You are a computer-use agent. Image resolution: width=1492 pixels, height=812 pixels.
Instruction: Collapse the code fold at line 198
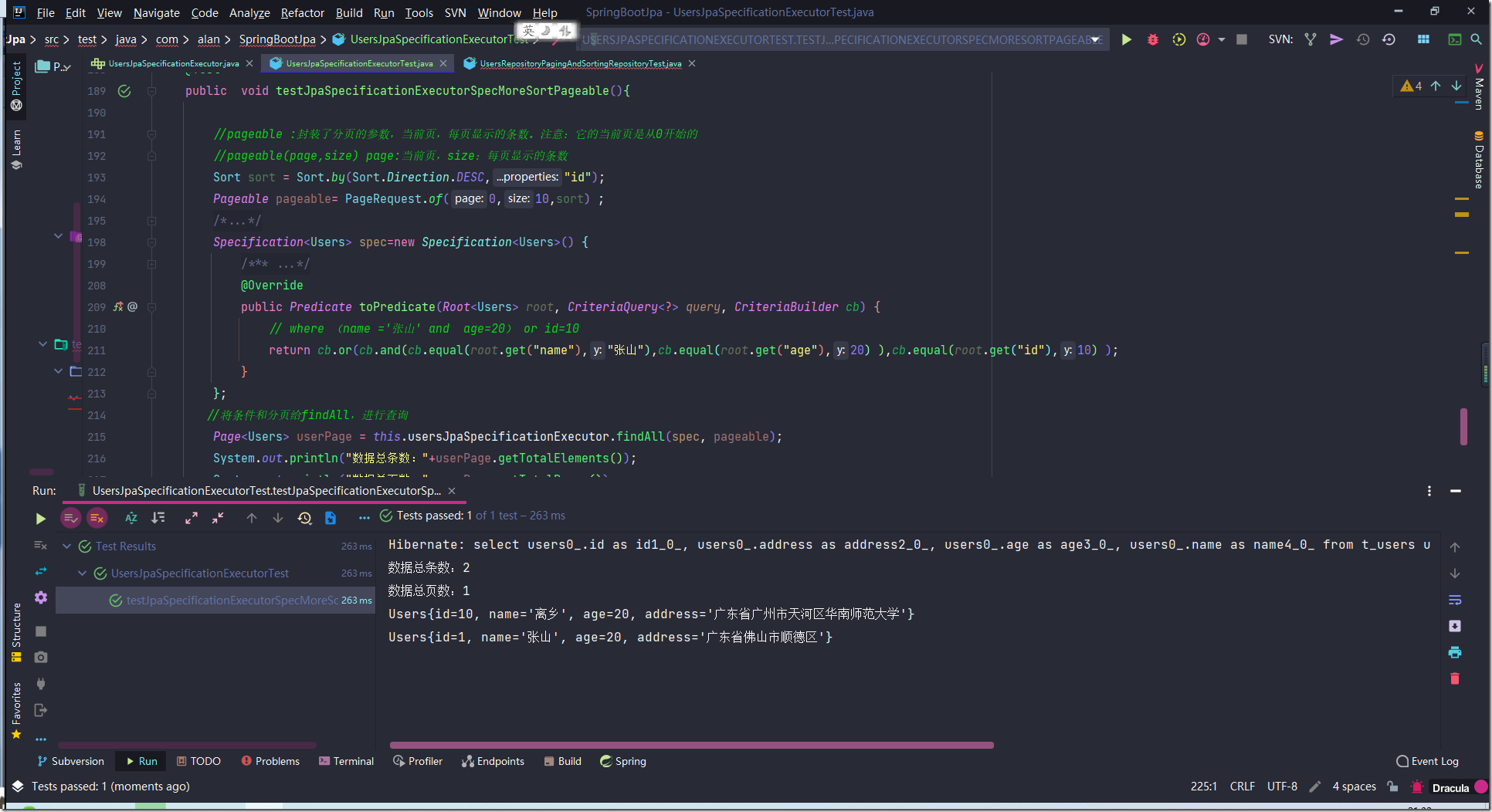click(x=151, y=242)
